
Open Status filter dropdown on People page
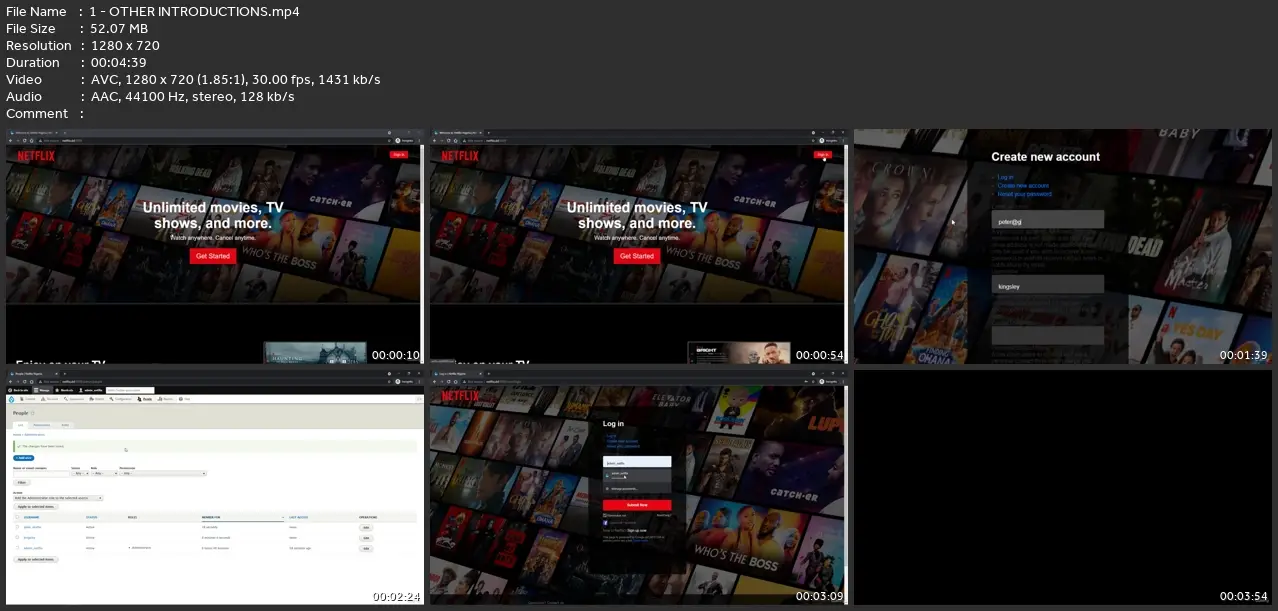(80, 473)
